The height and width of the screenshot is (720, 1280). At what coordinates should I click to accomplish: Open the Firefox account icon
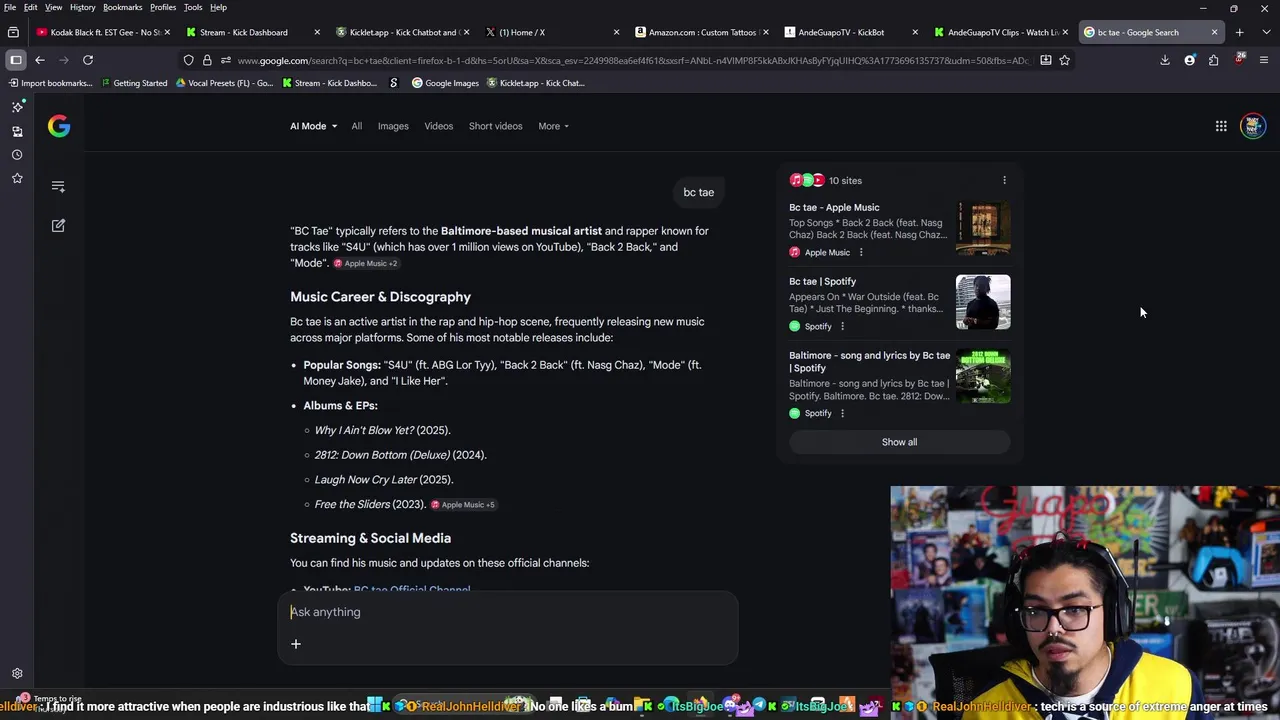pos(1189,60)
